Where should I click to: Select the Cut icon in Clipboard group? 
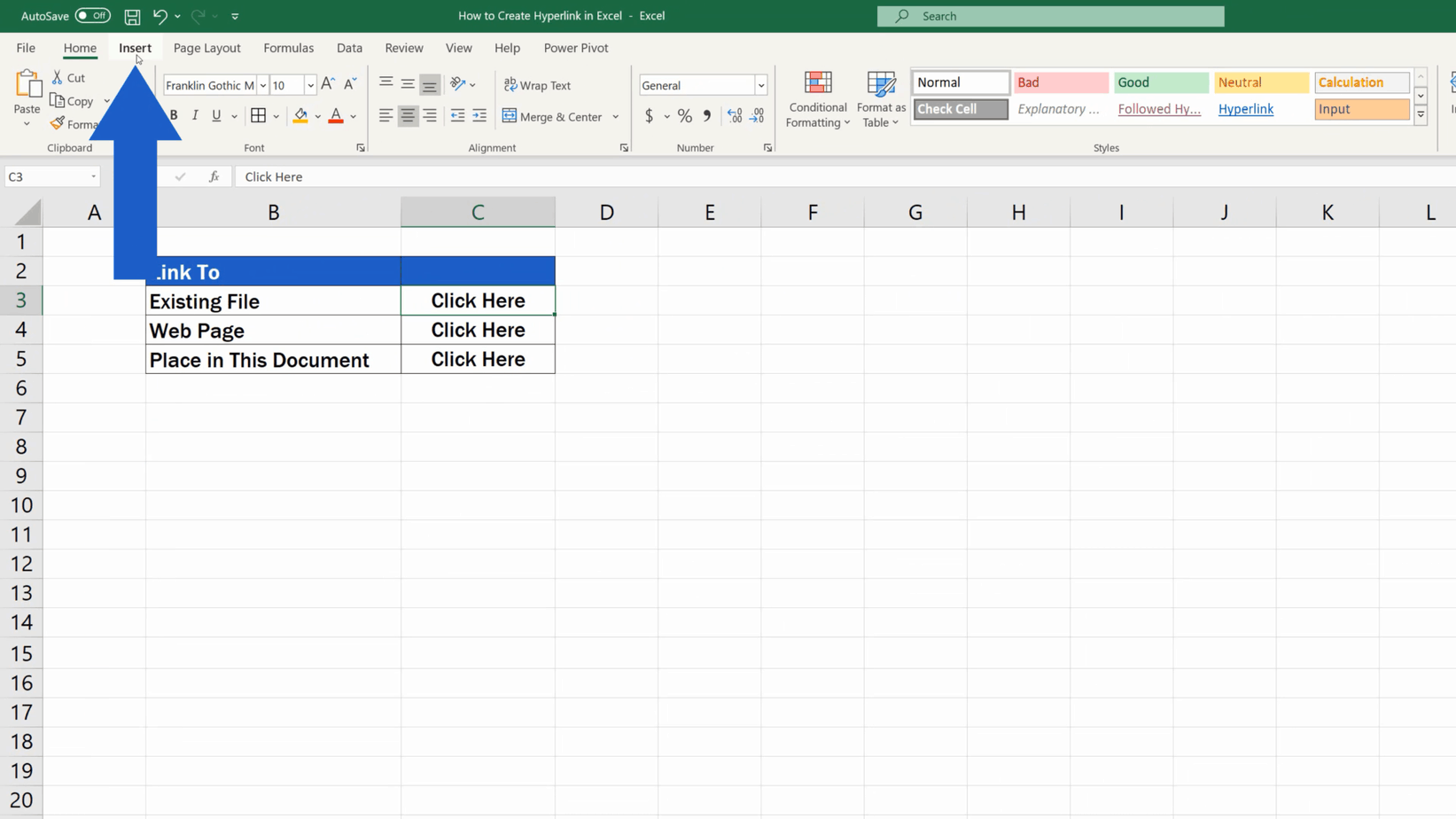[56, 77]
